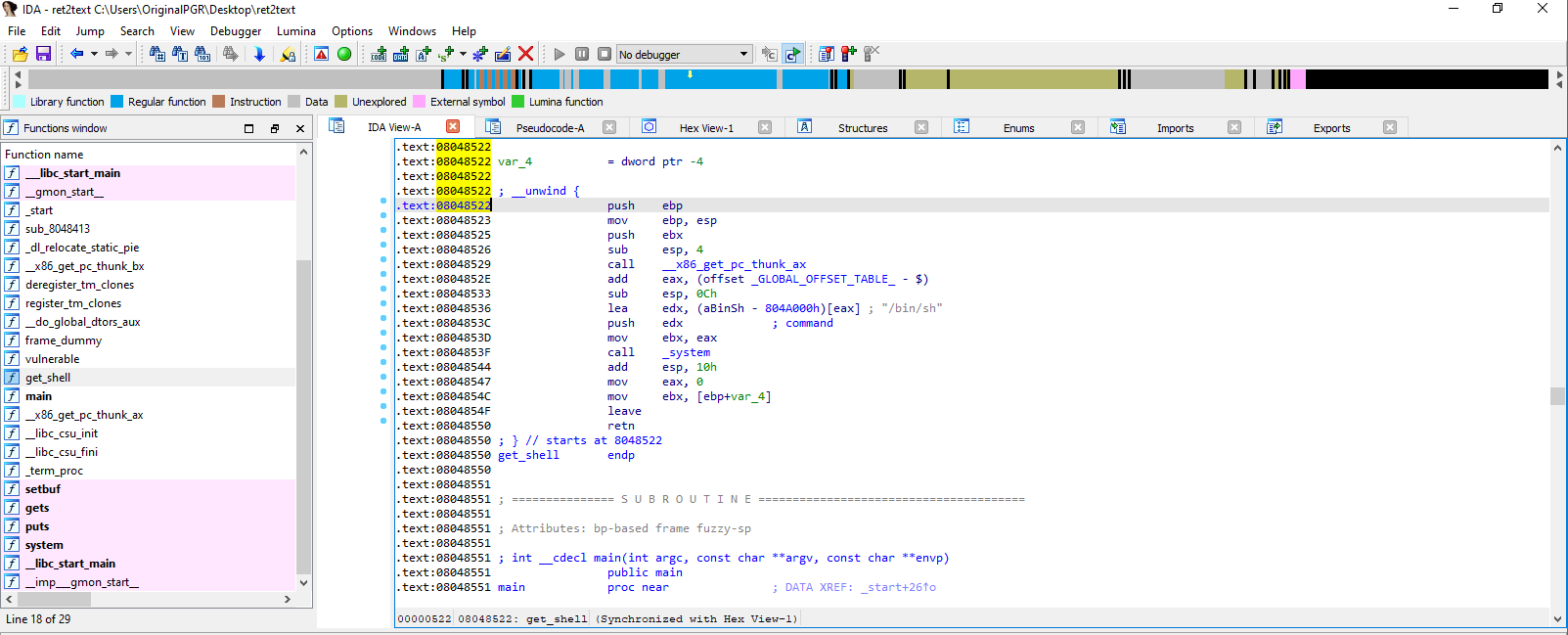
Task: Open the forward navigation history dropdown
Action: (x=128, y=54)
